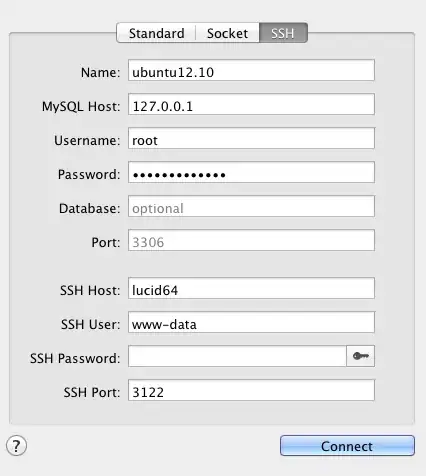Switch to the Standard connection tab
Viewport: 426px width, 476px height.
tap(156, 33)
